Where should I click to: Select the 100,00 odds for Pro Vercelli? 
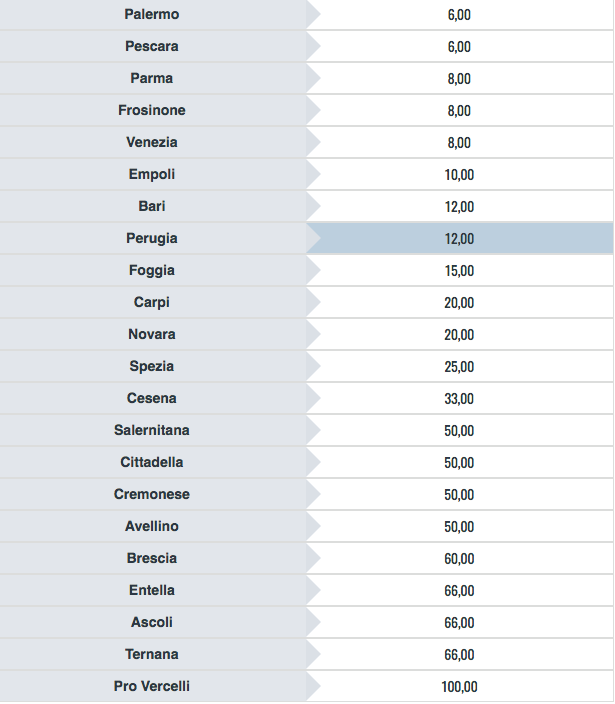coord(459,686)
